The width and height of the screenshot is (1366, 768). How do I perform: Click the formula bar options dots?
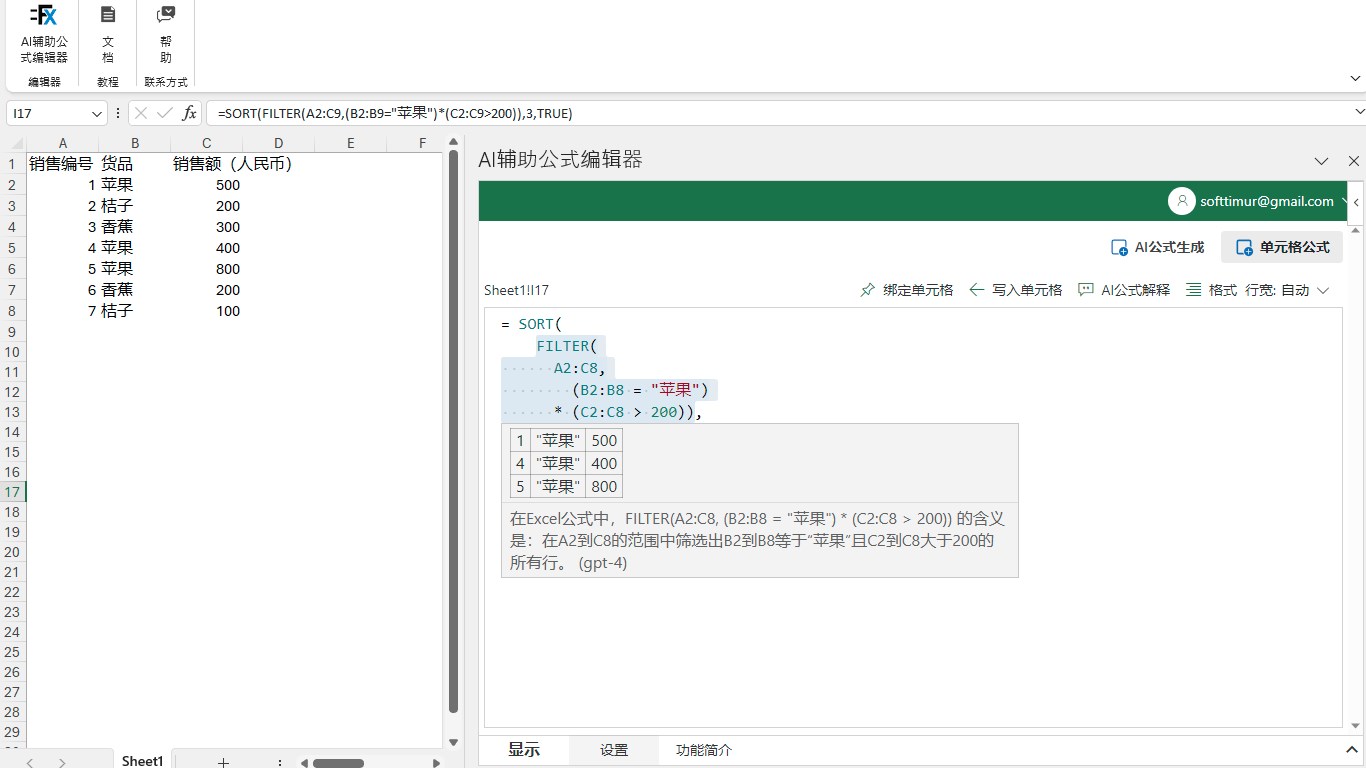tap(119, 114)
